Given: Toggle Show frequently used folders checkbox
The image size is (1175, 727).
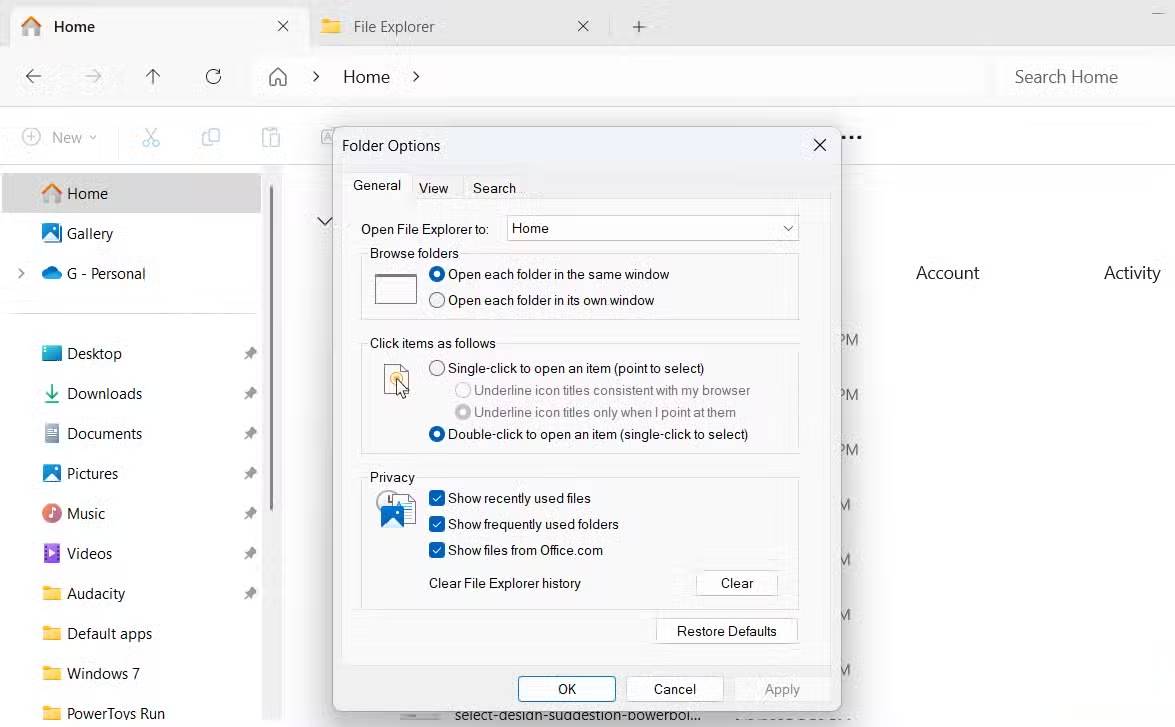Looking at the screenshot, I should [x=437, y=524].
